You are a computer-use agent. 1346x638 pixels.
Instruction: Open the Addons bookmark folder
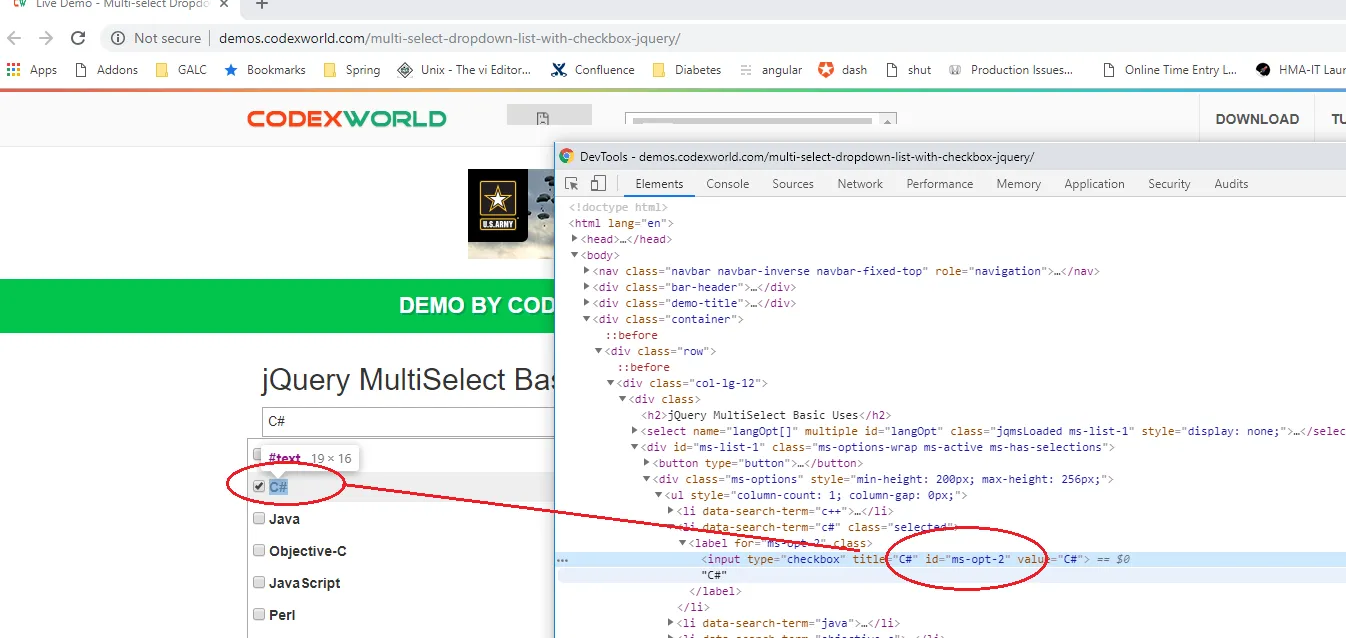click(x=106, y=70)
